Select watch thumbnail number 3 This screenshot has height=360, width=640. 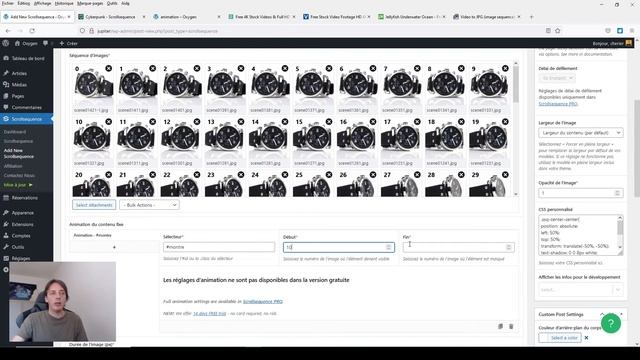226,86
